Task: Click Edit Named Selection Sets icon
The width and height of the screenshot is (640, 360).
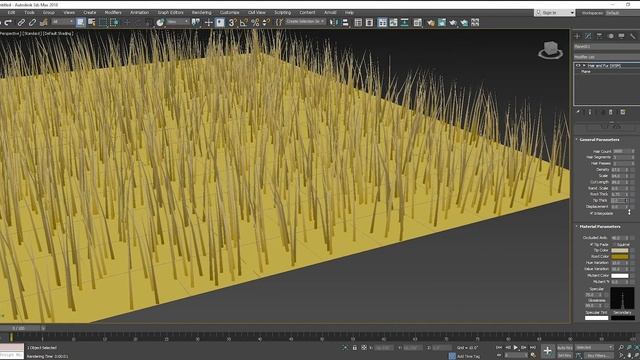Action: click(x=279, y=22)
